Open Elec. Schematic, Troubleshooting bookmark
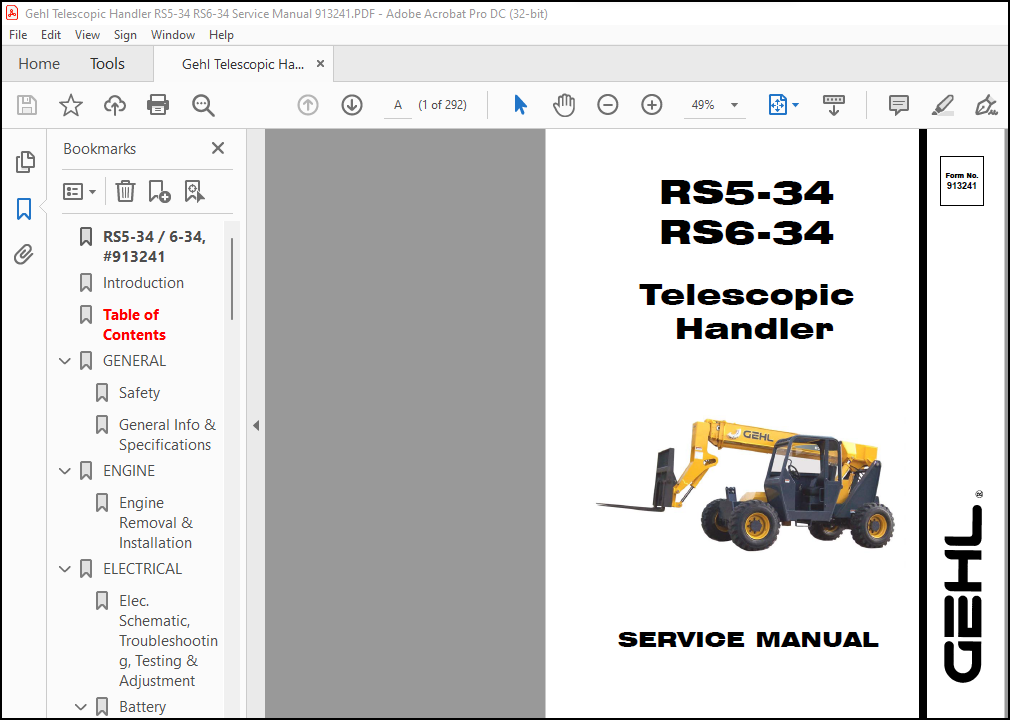This screenshot has height=720, width=1010. pyautogui.click(x=168, y=641)
